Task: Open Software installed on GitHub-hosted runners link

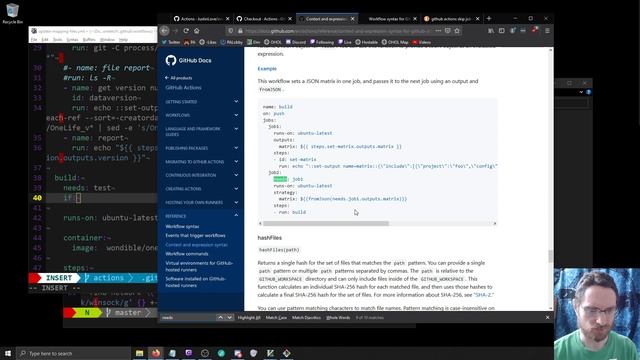Action: [196, 282]
